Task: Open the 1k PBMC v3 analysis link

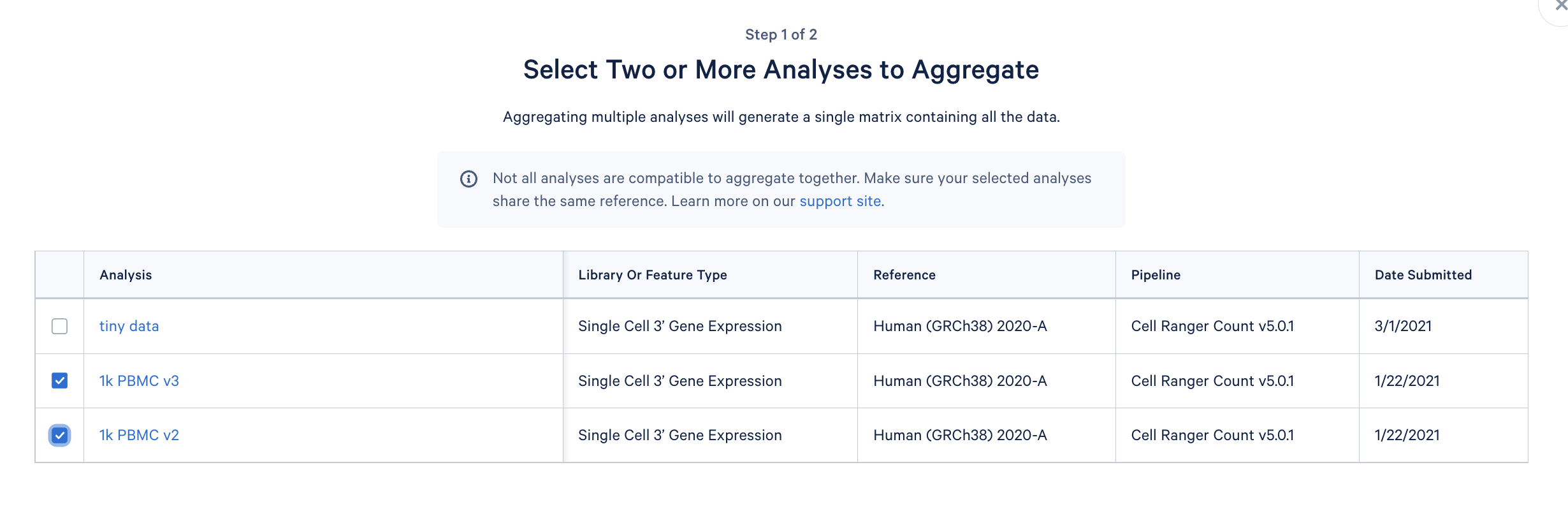Action: (139, 381)
